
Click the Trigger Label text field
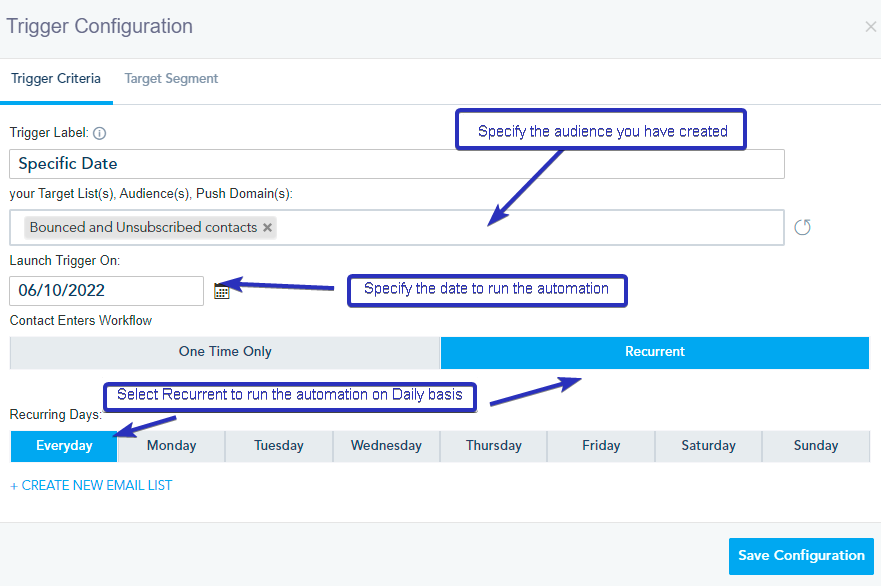click(397, 164)
